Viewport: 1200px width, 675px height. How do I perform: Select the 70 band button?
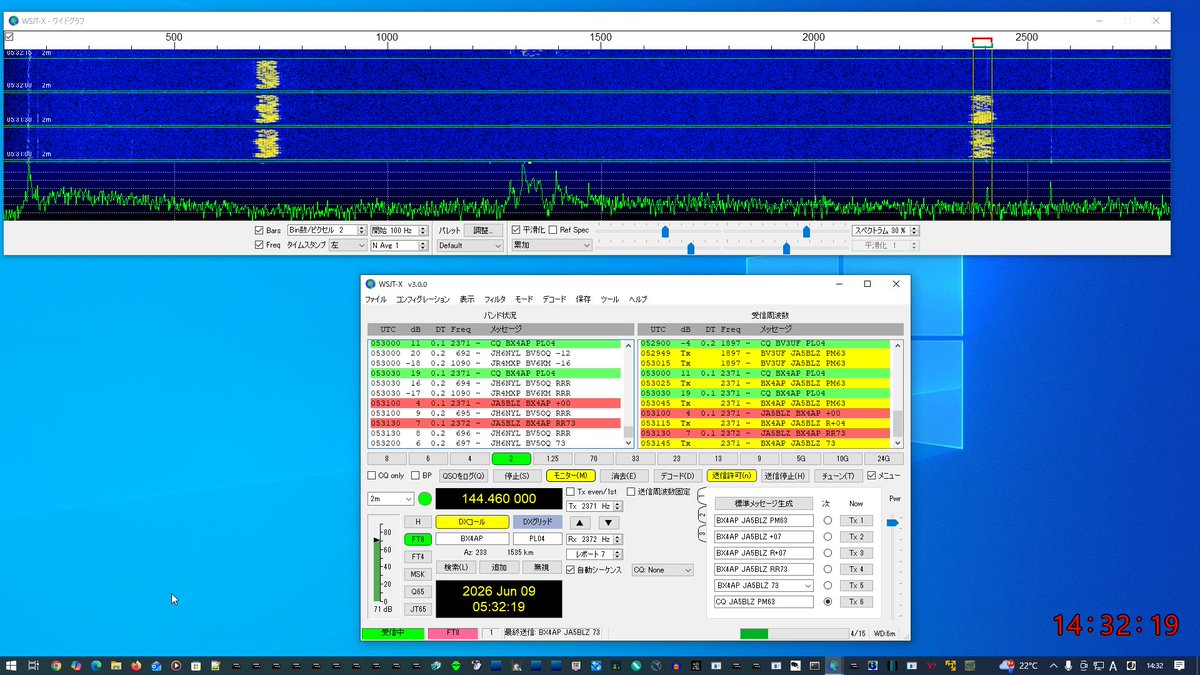coord(593,459)
